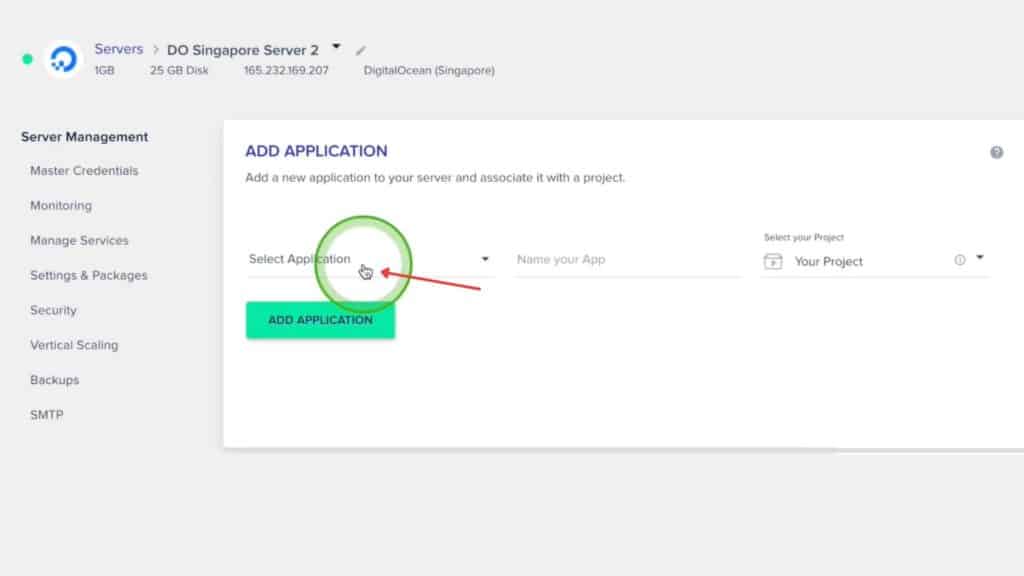
Task: Open the Monitoring section
Action: click(x=60, y=205)
